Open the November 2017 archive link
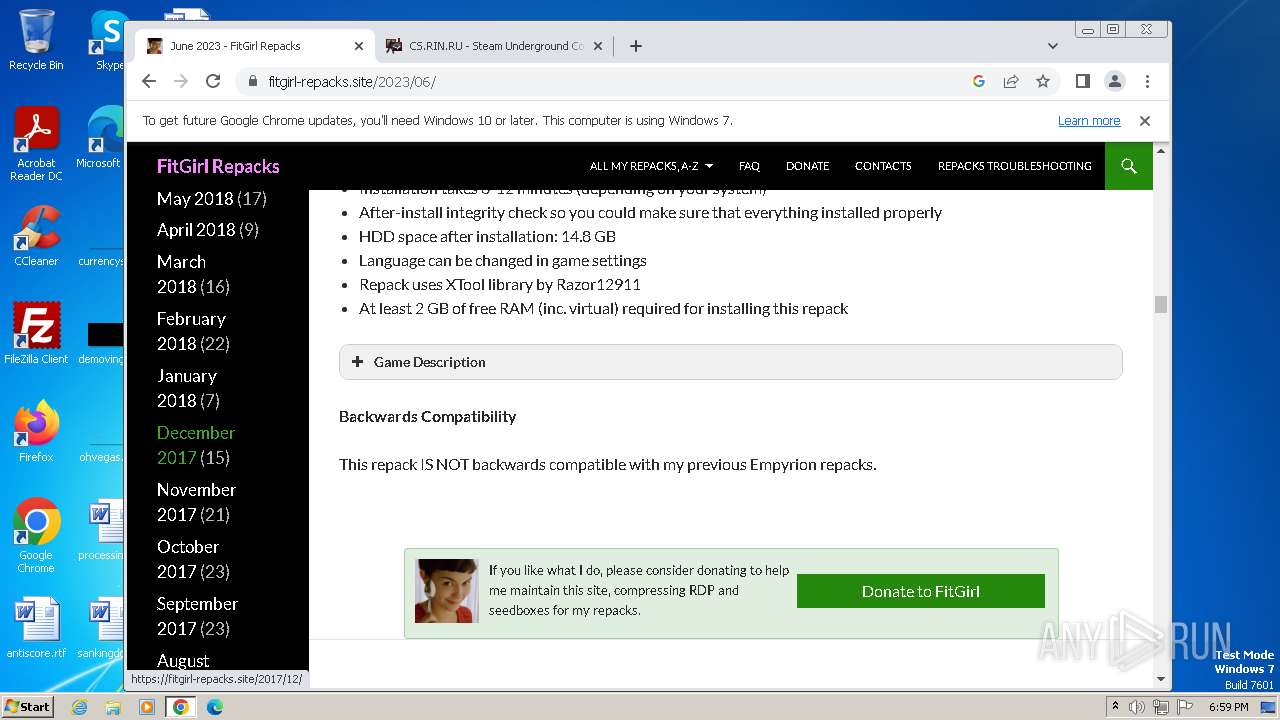Screen dimensions: 1280x720 [x=196, y=501]
